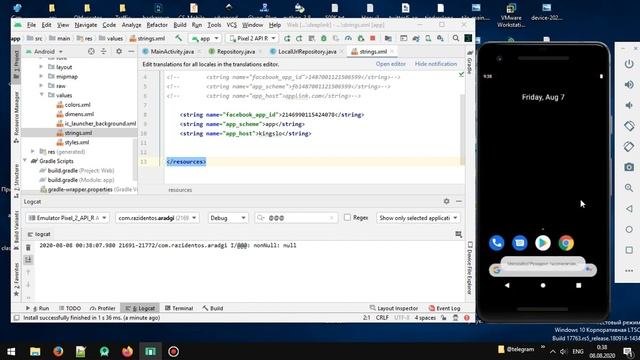Click the Profile app gauge icon
Viewport: 640px width, 360px height.
(x=348, y=38)
